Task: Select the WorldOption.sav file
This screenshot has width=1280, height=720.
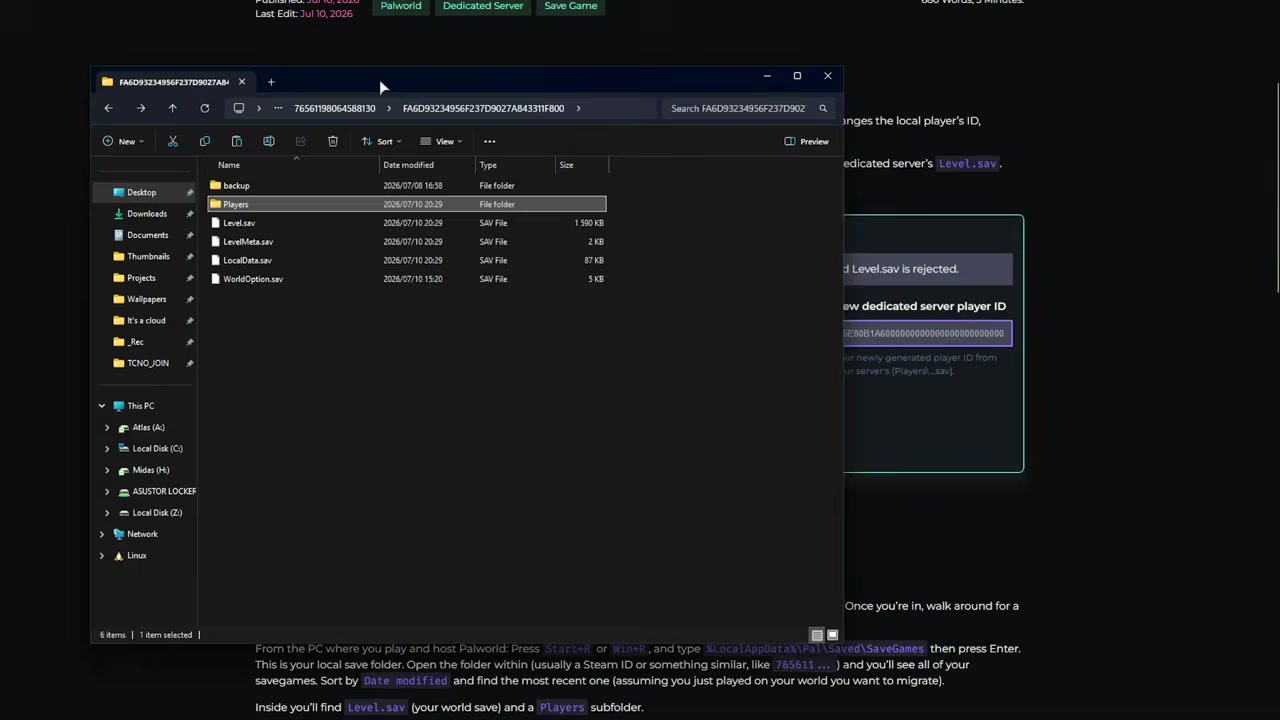Action: [406, 279]
